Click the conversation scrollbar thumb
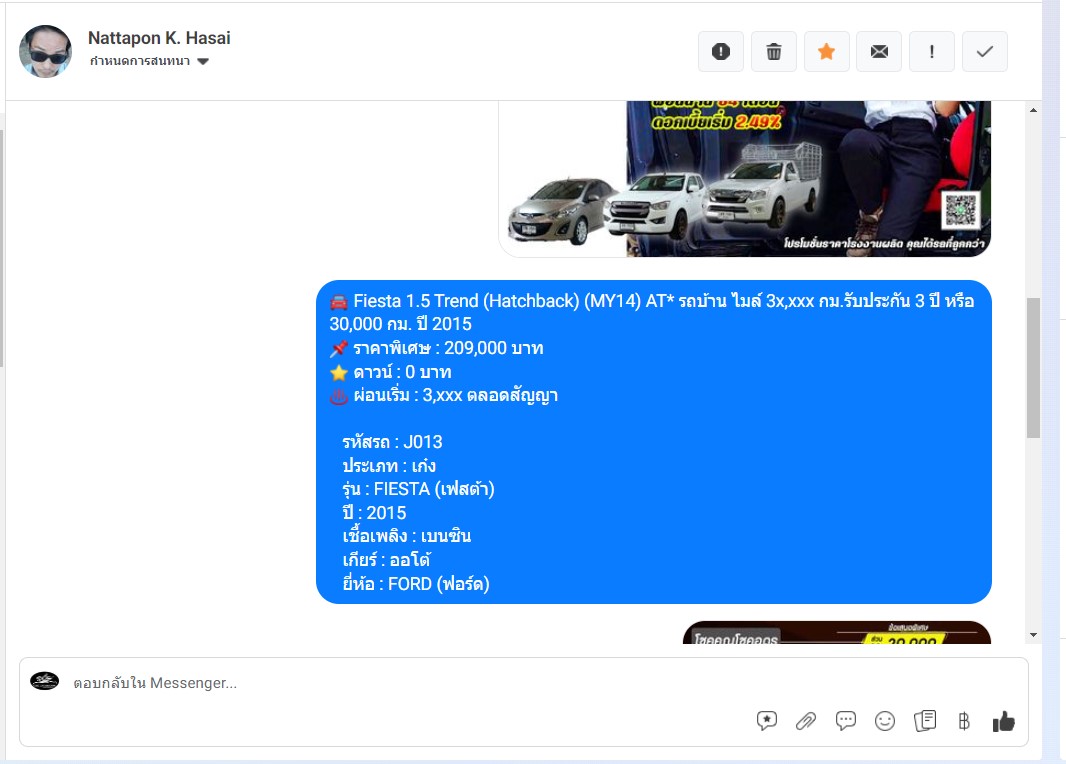Screen dimensions: 1066x764 [x=1033, y=368]
